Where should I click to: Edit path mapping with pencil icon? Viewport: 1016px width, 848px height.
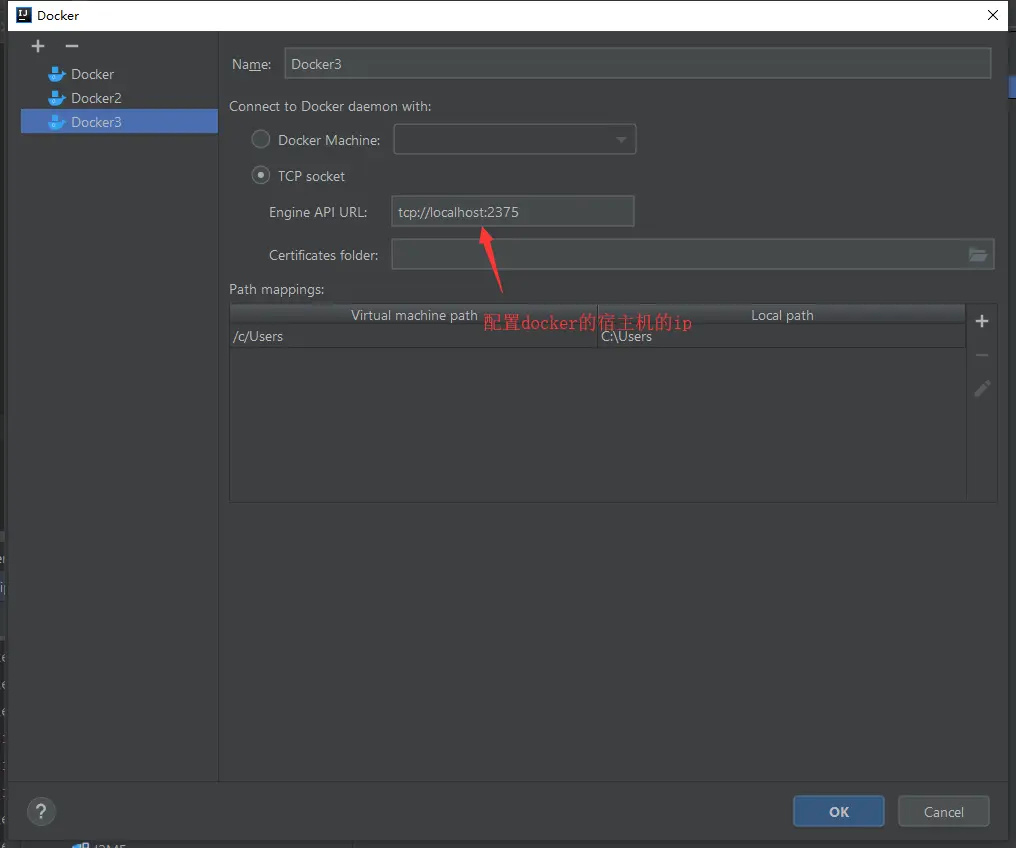pyautogui.click(x=982, y=388)
